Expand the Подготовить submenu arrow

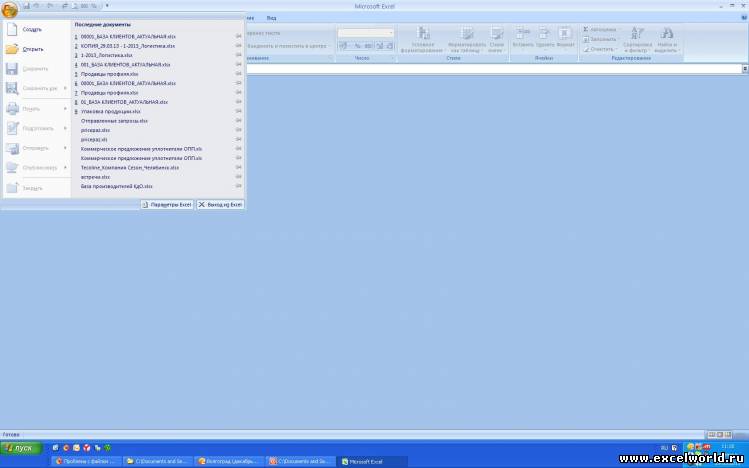point(65,128)
